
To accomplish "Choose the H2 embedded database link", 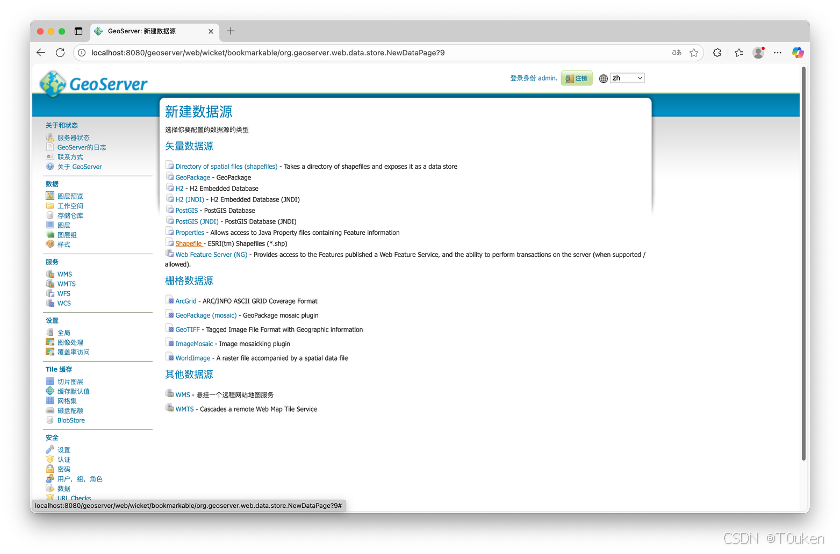I will (179, 189).
